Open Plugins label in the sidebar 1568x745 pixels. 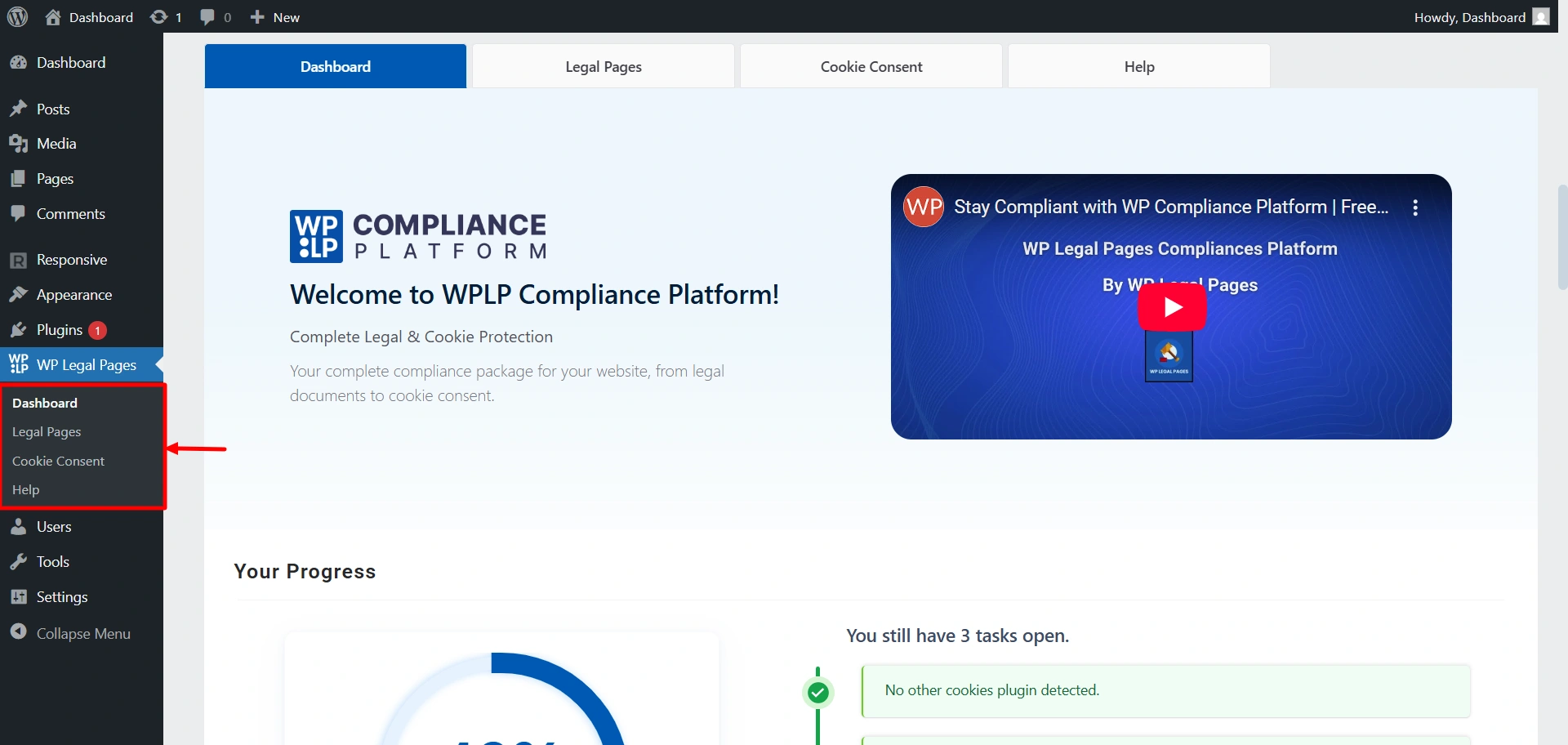pos(60,330)
